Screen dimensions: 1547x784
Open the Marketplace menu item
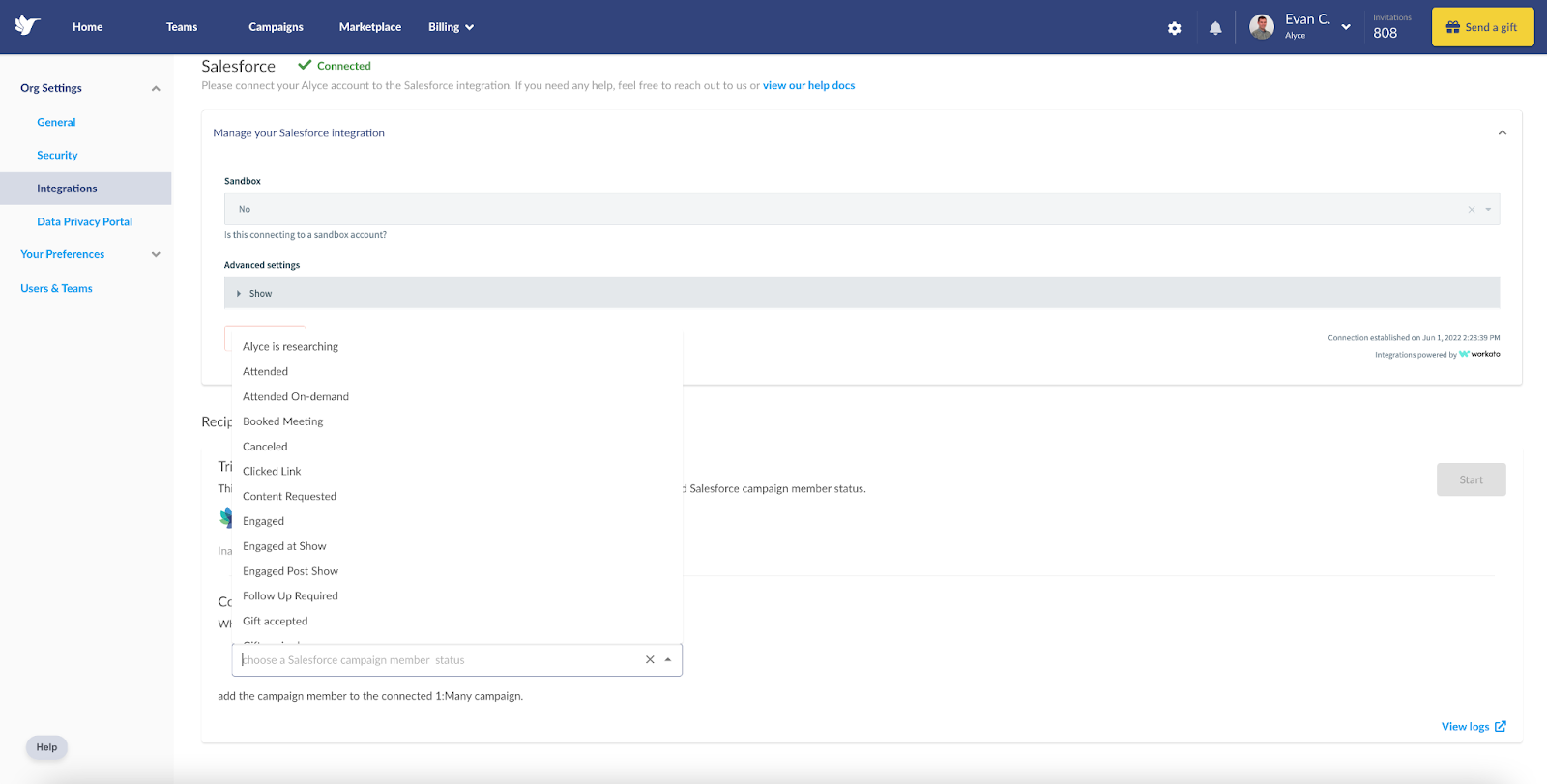tap(370, 27)
